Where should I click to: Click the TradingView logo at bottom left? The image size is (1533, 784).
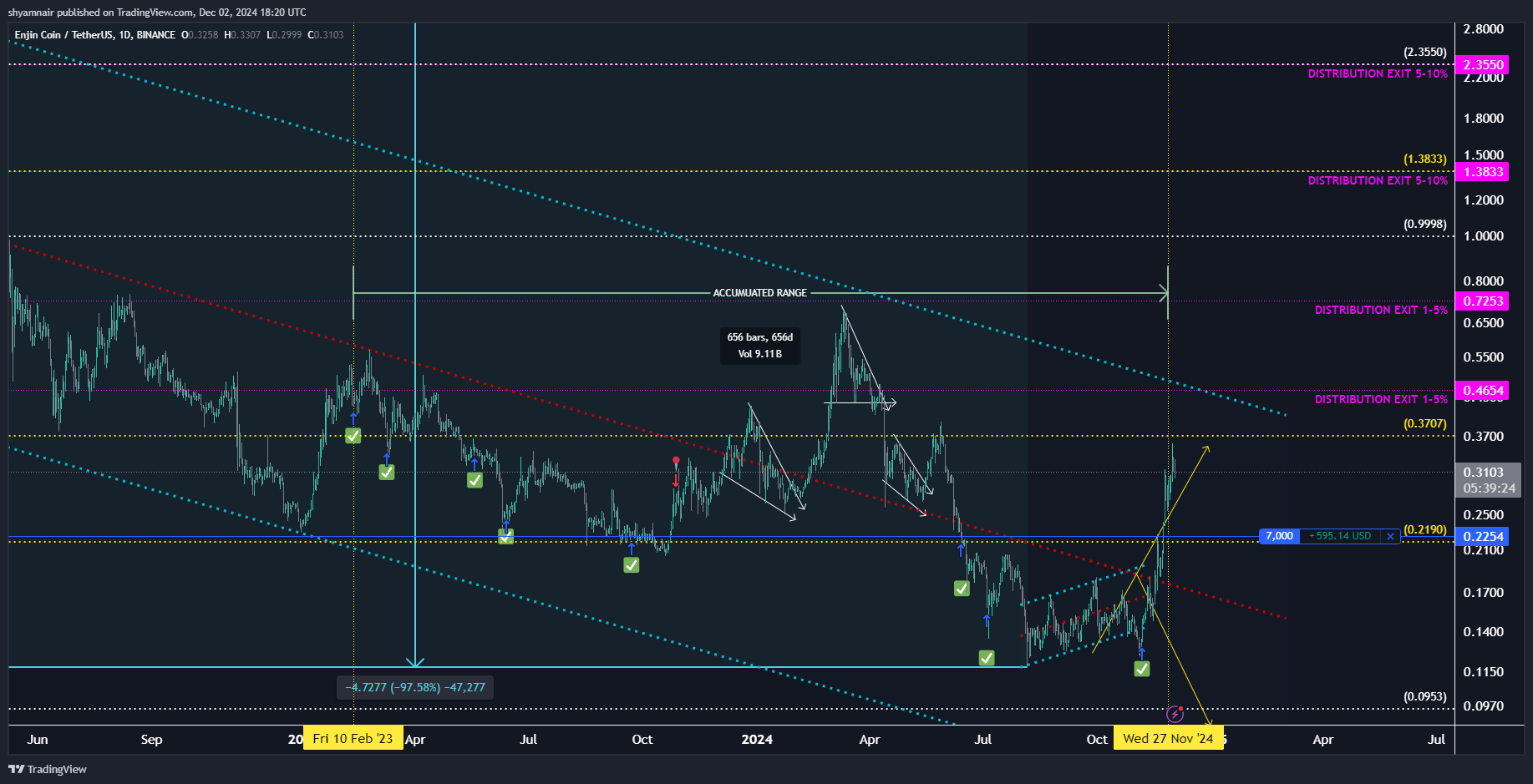pos(48,769)
